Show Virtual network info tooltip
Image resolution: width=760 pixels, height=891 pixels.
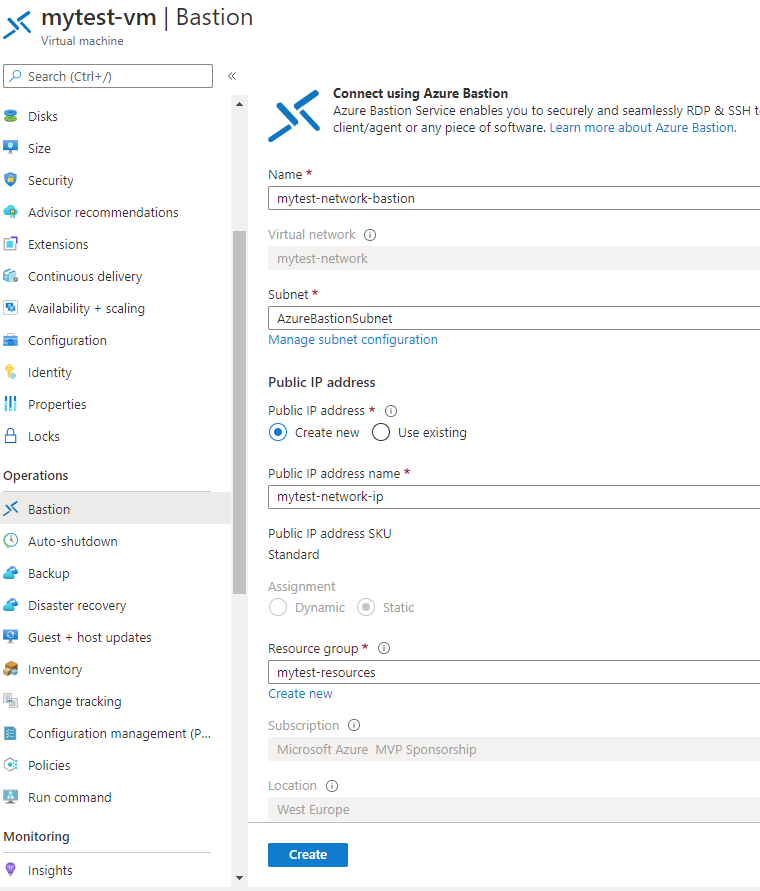370,235
